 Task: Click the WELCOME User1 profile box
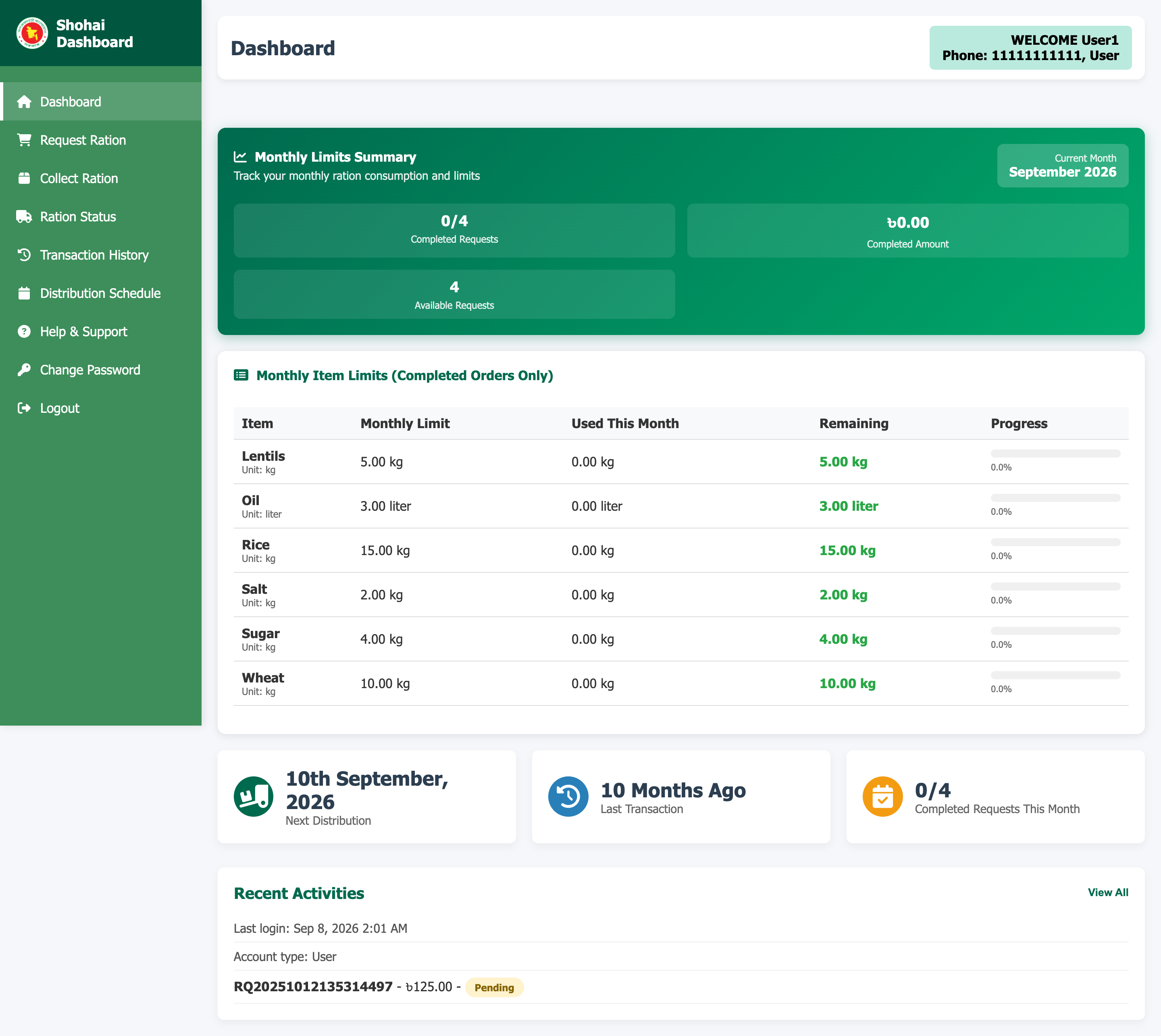point(1030,48)
